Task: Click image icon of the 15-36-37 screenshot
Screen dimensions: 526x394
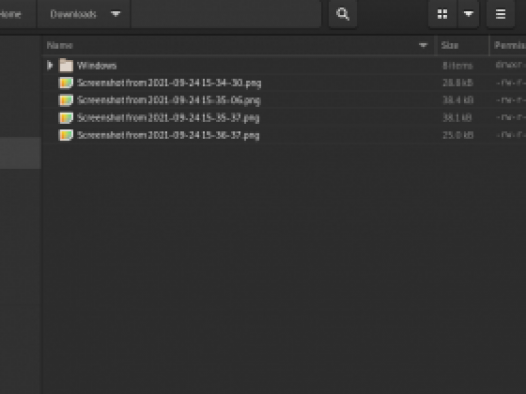Action: point(66,135)
